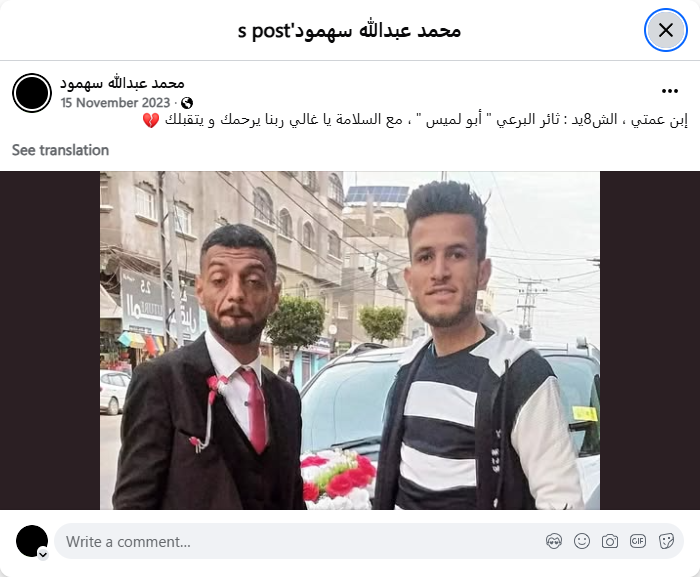Insert an avatar sticker in the comment

pyautogui.click(x=554, y=541)
